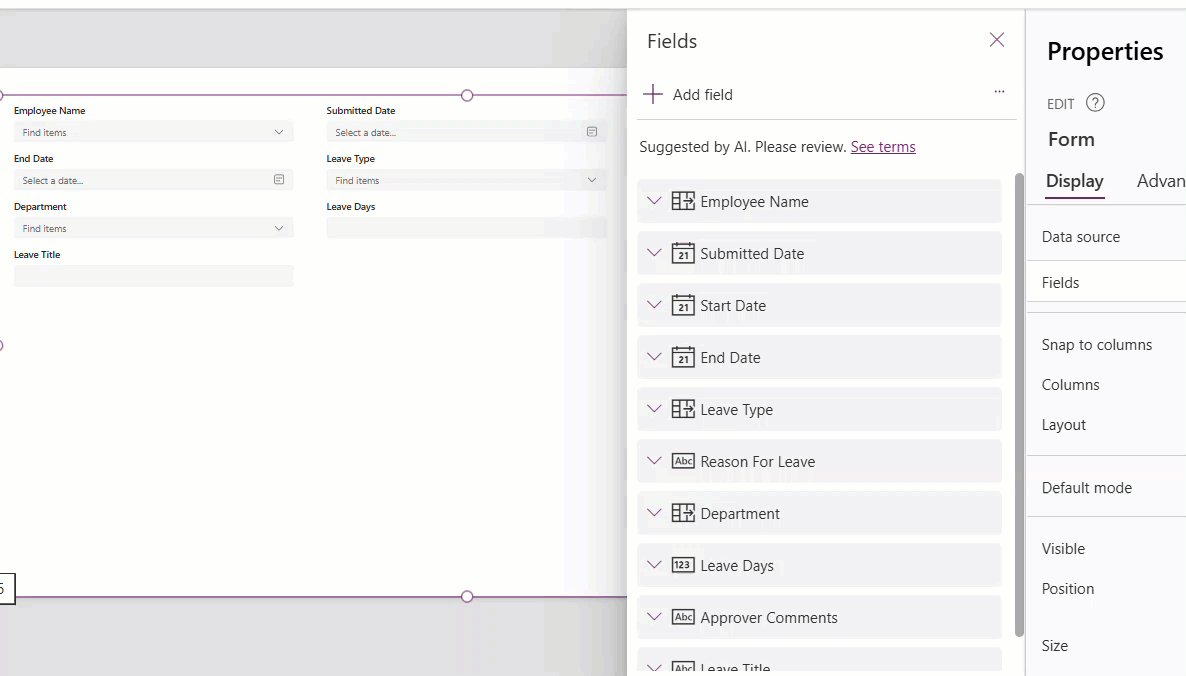Click the Size property
Image resolution: width=1186 pixels, height=676 pixels.
pos(1054,646)
